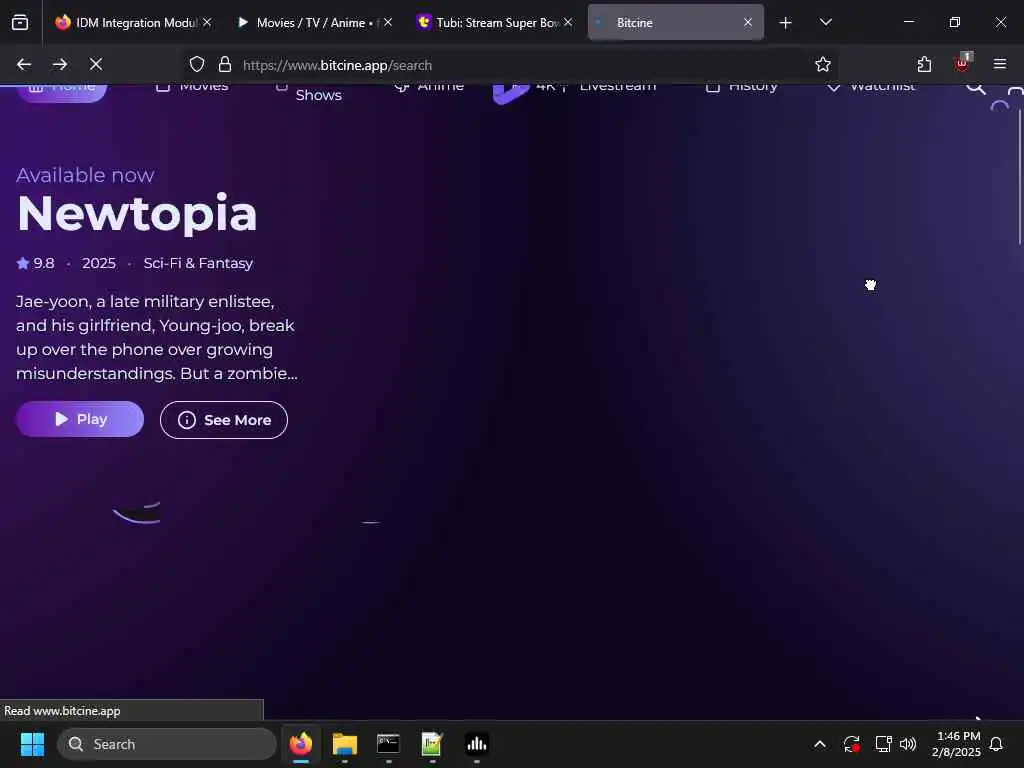Click the Sci-Fi & Fantasy genre label
Screen dimensions: 1024x768
pos(198,263)
